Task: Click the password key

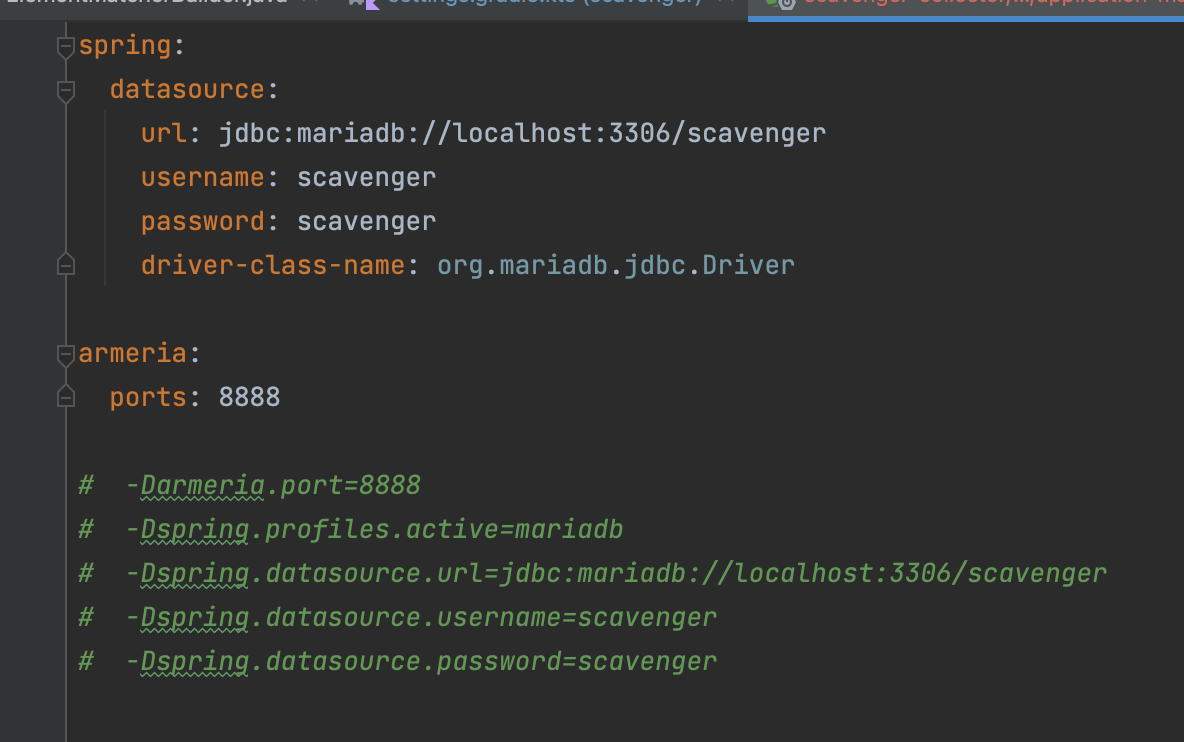Action: coord(203,222)
